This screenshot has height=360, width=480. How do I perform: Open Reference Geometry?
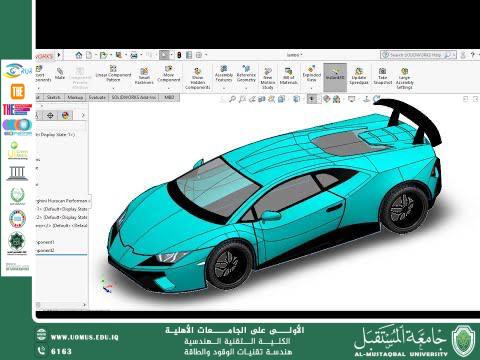pyautogui.click(x=246, y=73)
